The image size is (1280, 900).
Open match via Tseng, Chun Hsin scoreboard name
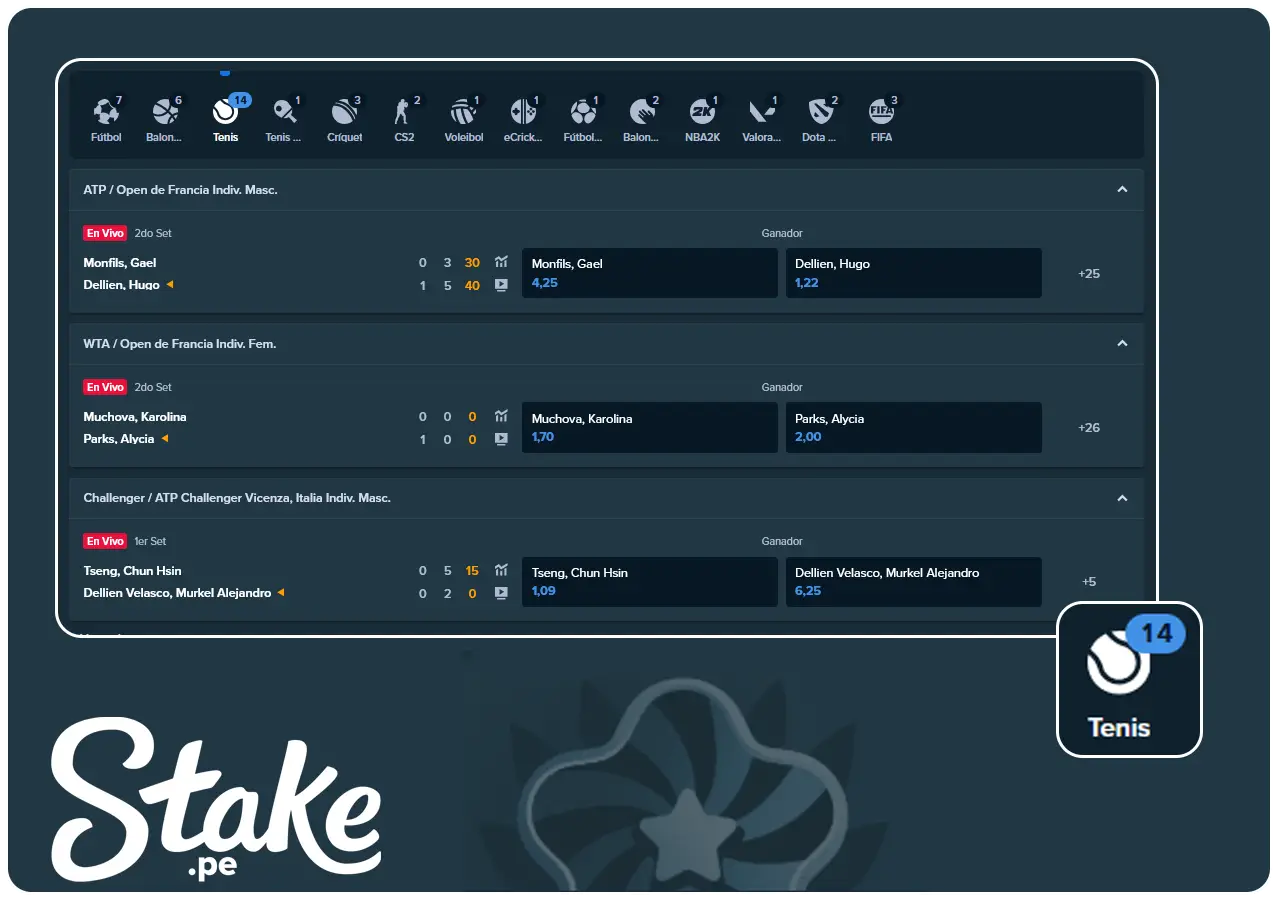133,571
